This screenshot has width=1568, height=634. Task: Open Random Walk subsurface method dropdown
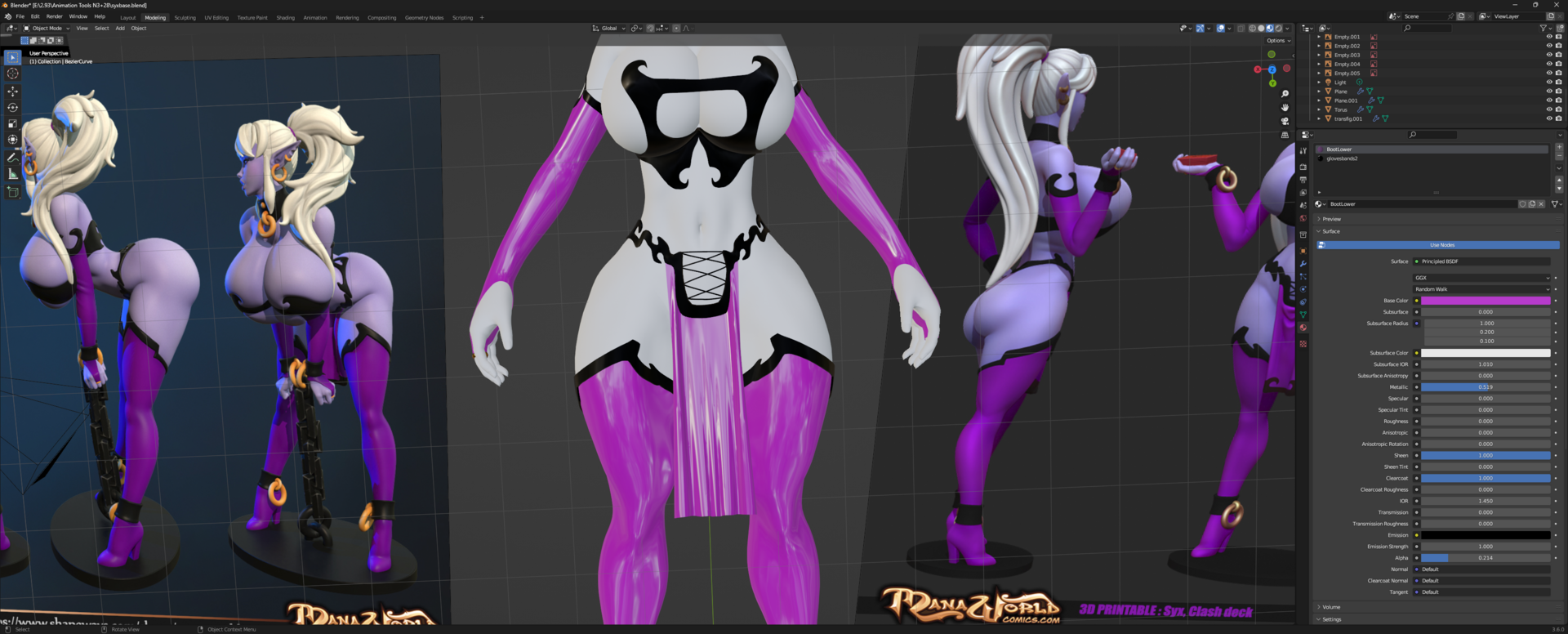click(1482, 289)
